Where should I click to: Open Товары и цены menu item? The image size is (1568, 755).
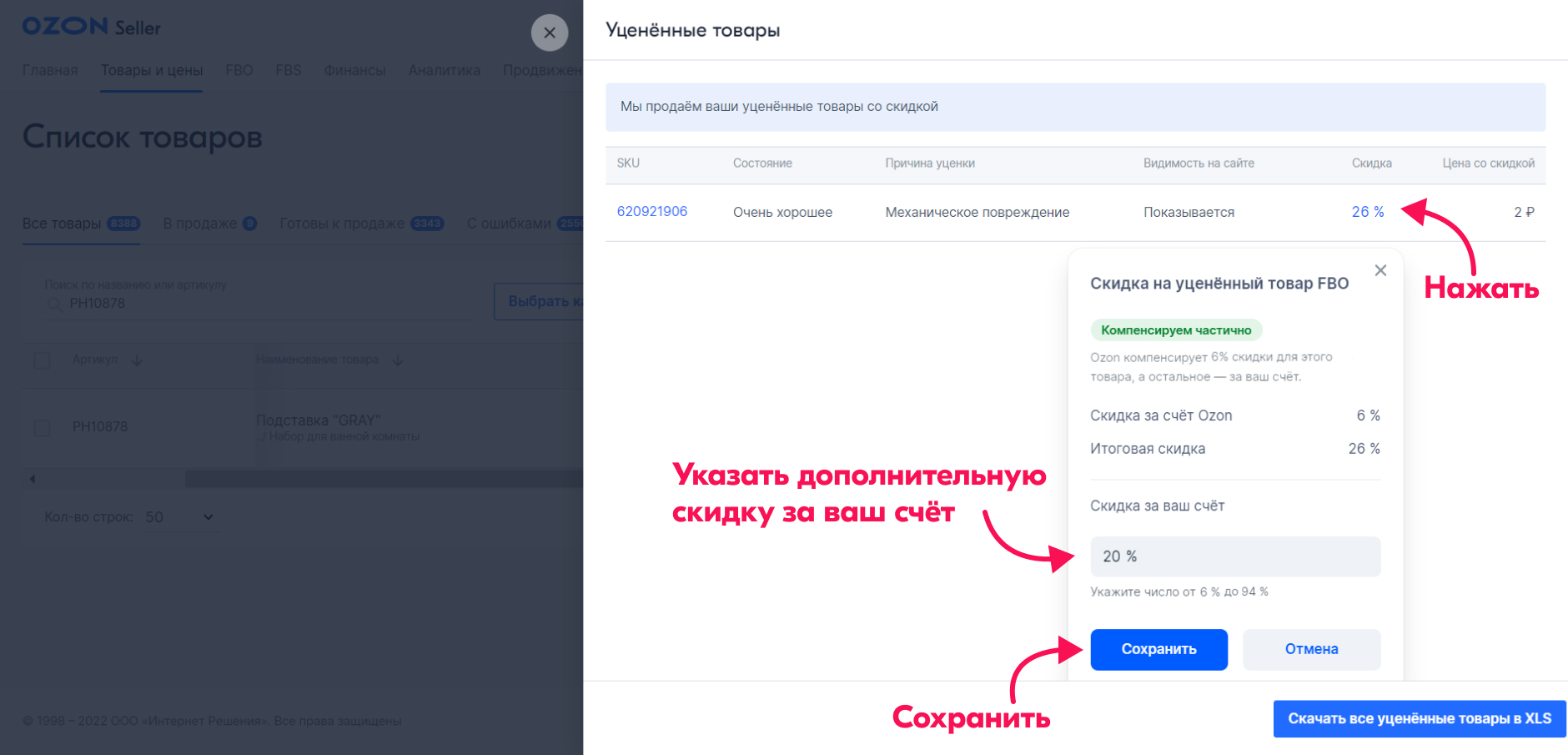(152, 70)
